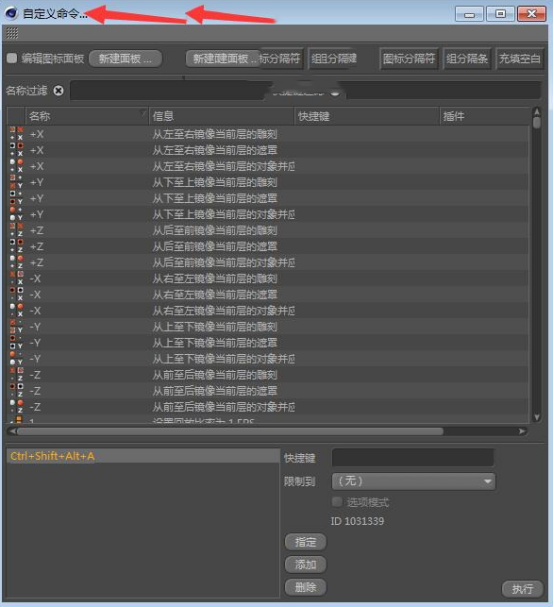554x607 pixels.
Task: Enable the 编辑图标面板 checkbox
Action: pyautogui.click(x=12, y=58)
